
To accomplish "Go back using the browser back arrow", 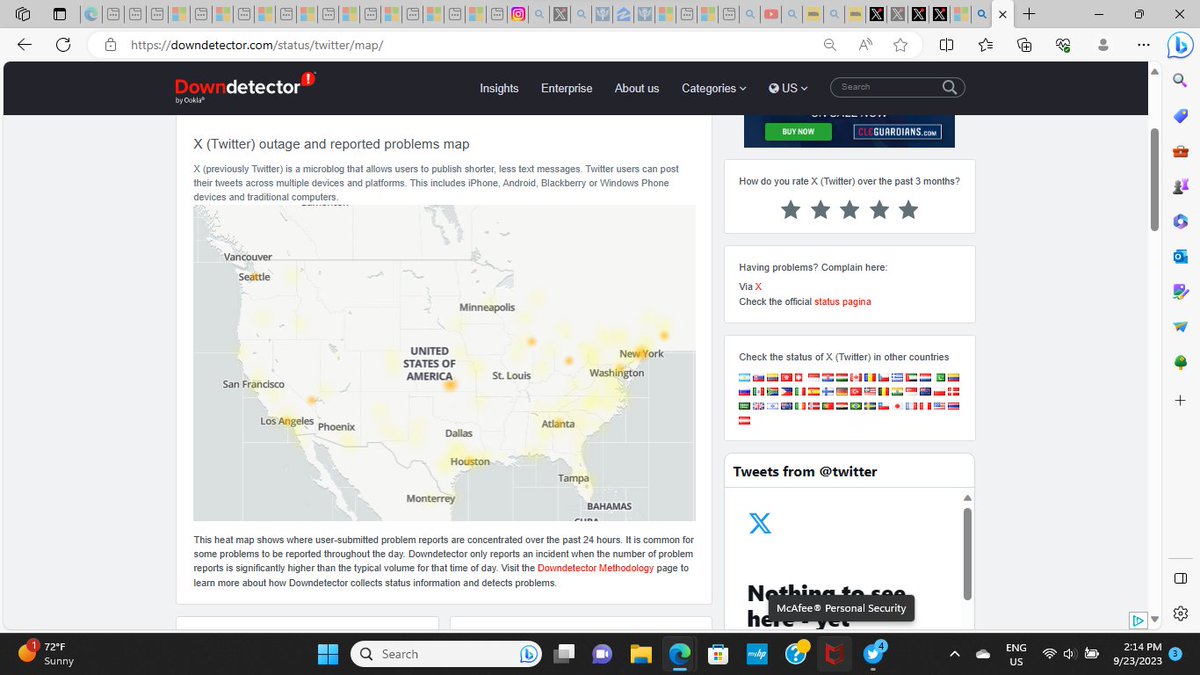I will pyautogui.click(x=25, y=45).
